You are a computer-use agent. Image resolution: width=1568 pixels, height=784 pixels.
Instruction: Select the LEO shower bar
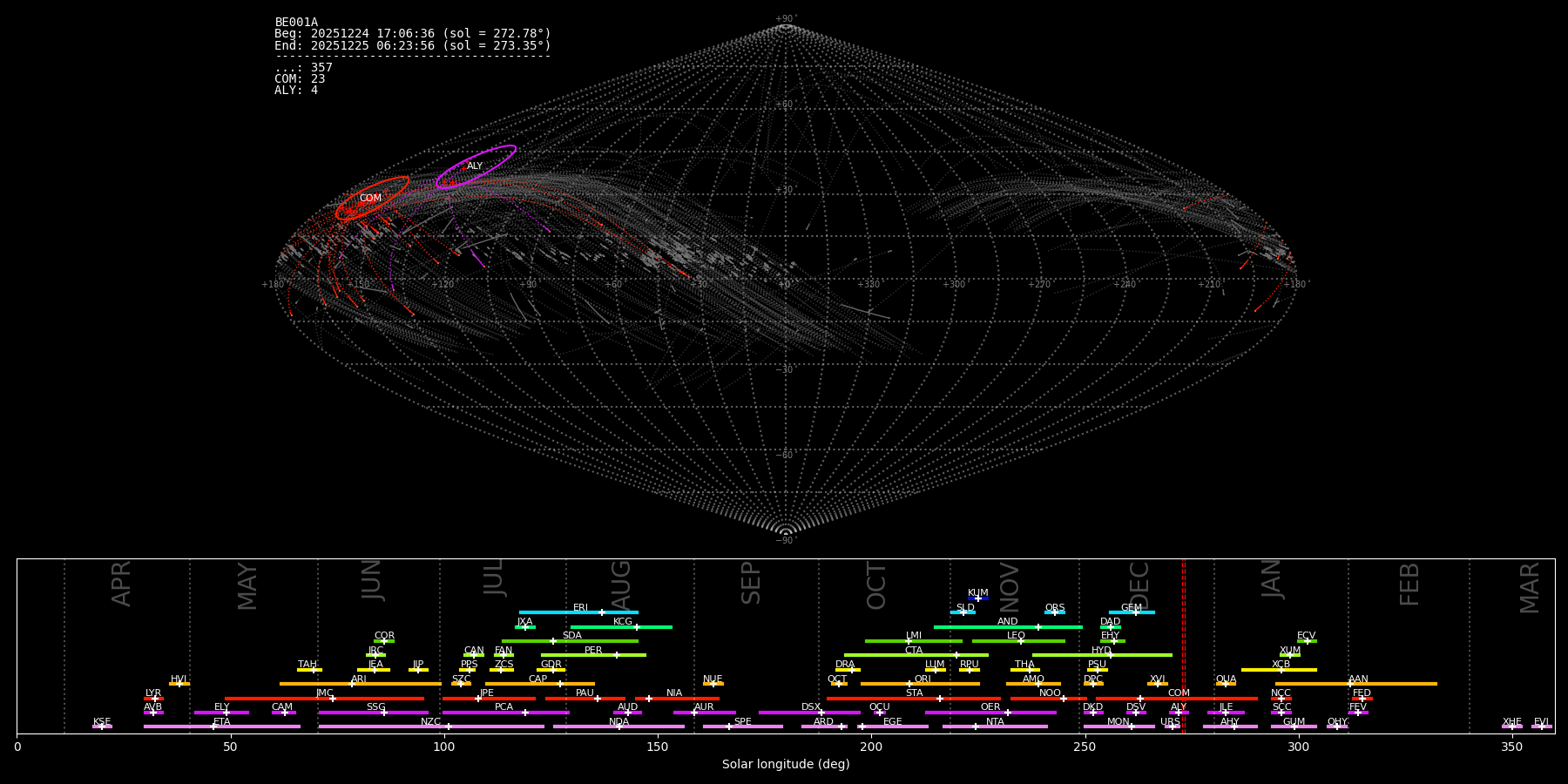tap(1018, 641)
